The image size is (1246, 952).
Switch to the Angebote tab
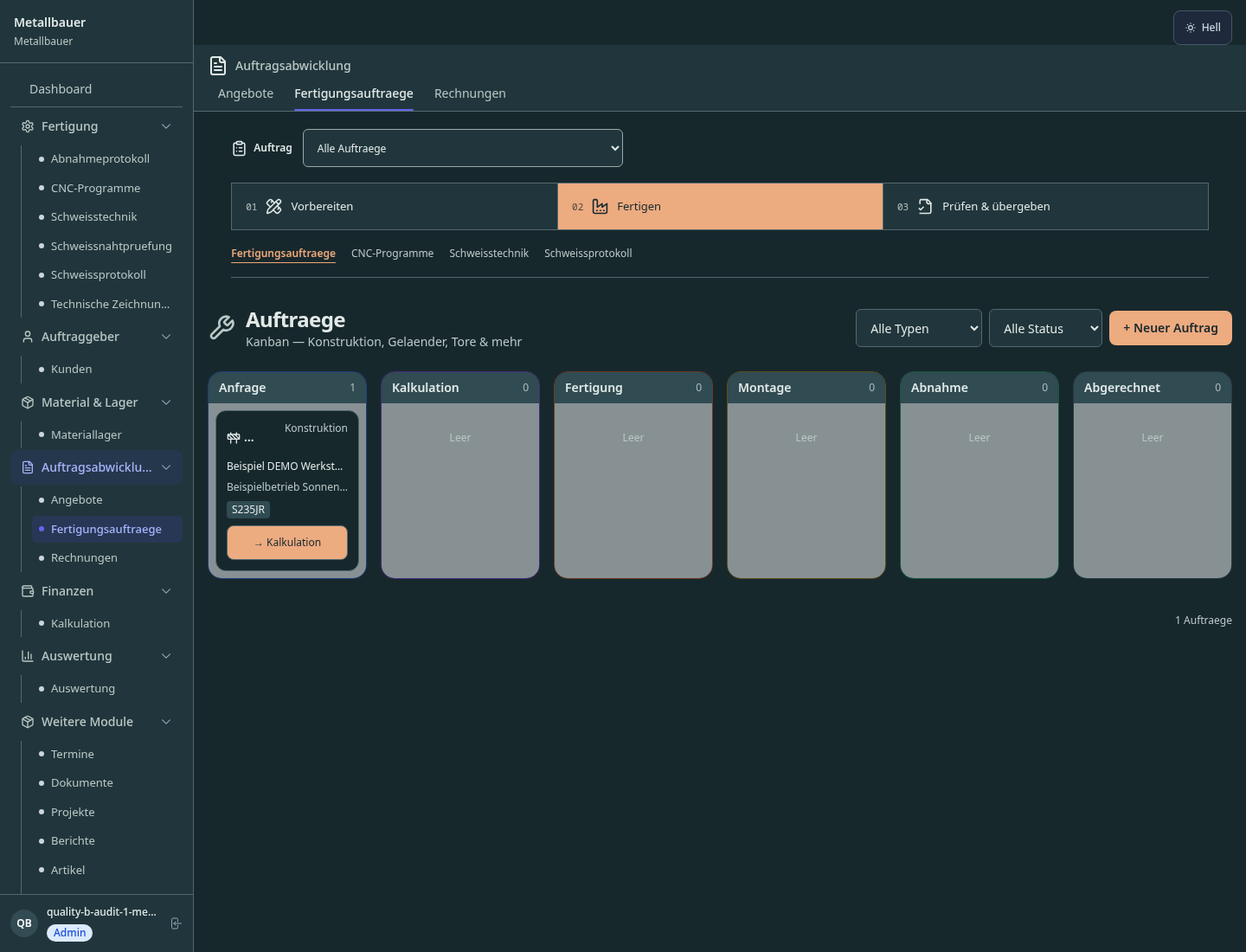[x=246, y=93]
